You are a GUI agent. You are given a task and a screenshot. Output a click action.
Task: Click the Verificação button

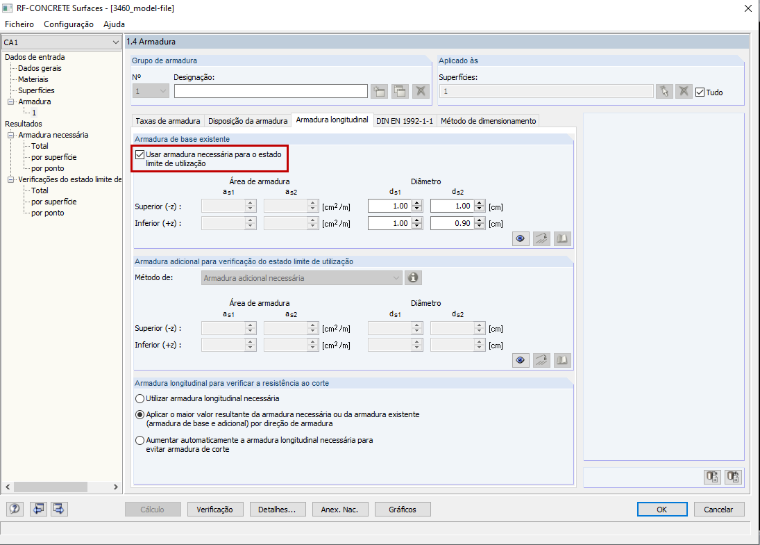[215, 510]
